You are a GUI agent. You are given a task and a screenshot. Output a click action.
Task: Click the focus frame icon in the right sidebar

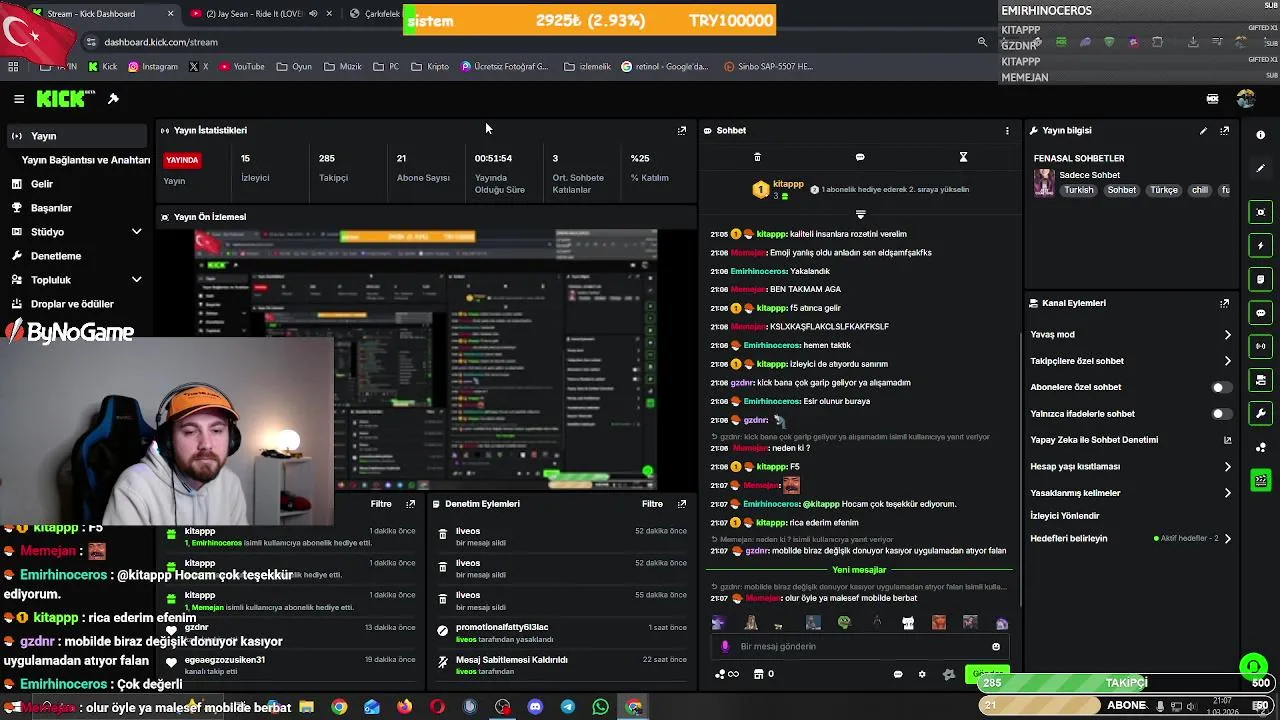tap(1260, 212)
